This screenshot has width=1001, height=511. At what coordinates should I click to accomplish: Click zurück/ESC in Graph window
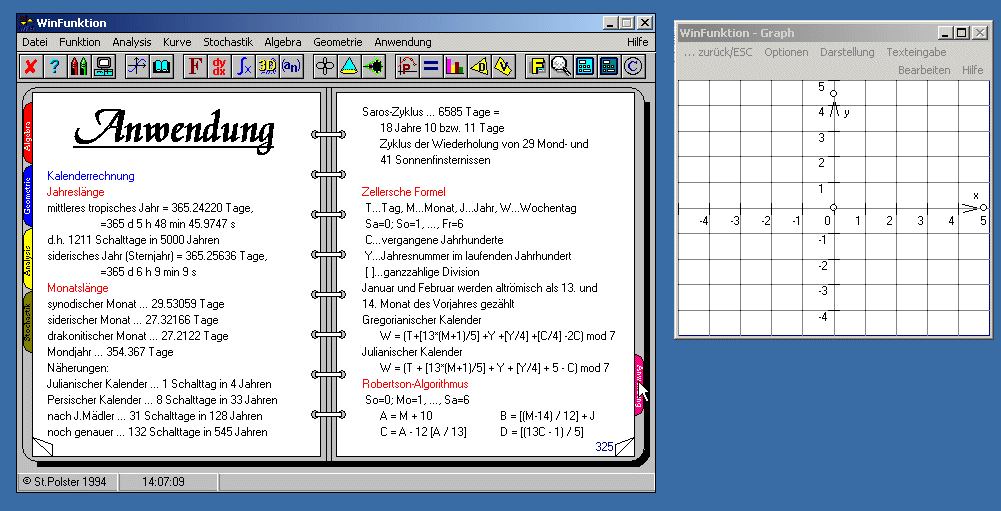[718, 52]
